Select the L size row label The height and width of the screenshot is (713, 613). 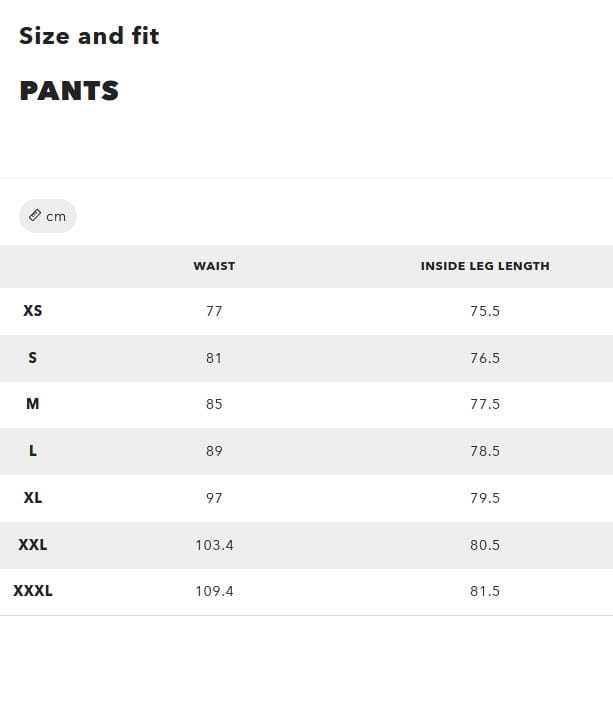click(33, 451)
